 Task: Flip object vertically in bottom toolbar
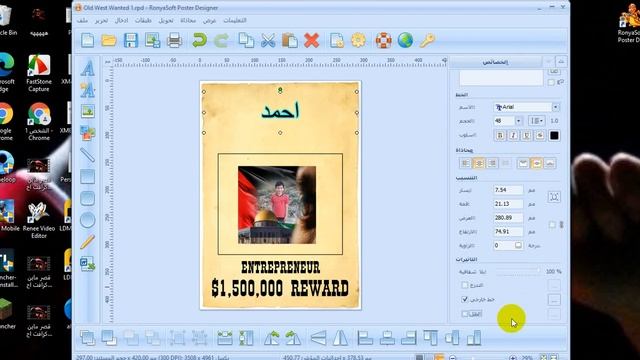point(318,338)
